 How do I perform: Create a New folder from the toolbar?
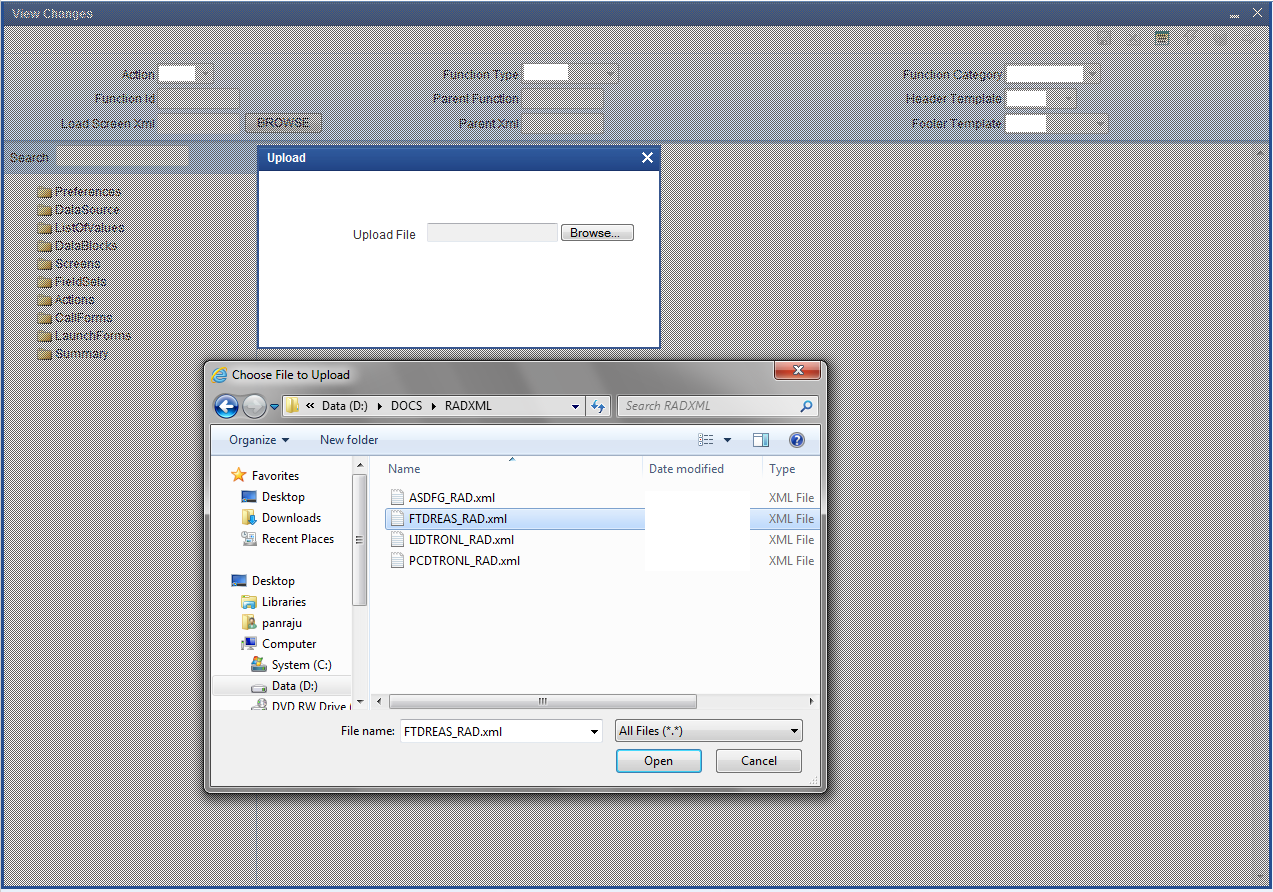[349, 440]
